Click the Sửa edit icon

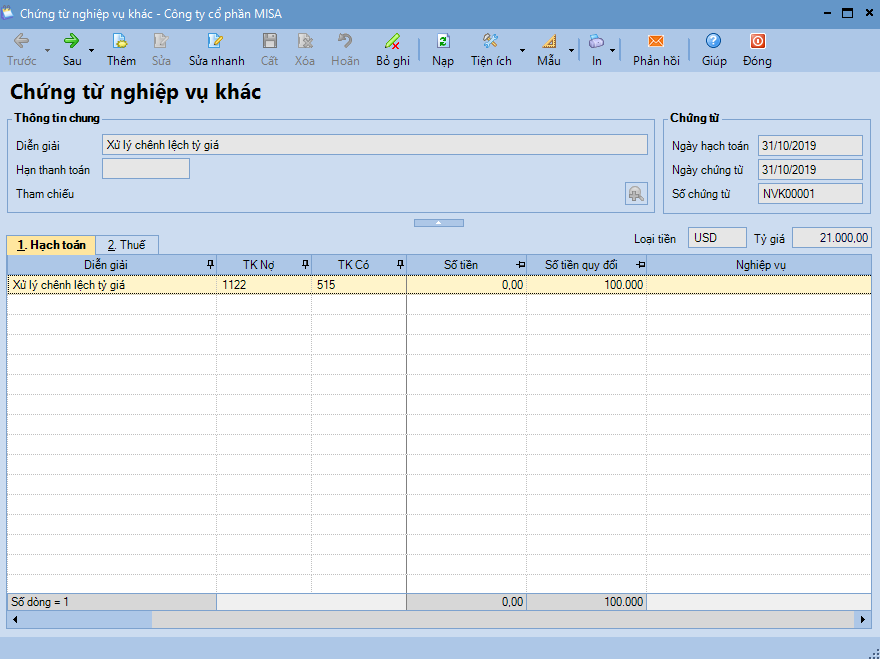[161, 50]
